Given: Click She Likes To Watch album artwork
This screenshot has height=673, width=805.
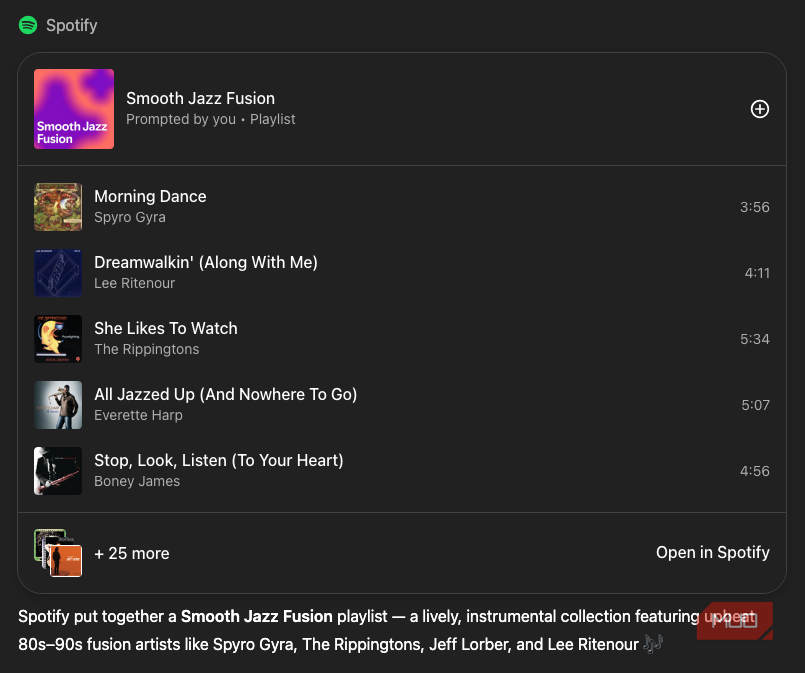Looking at the screenshot, I should pyautogui.click(x=58, y=339).
